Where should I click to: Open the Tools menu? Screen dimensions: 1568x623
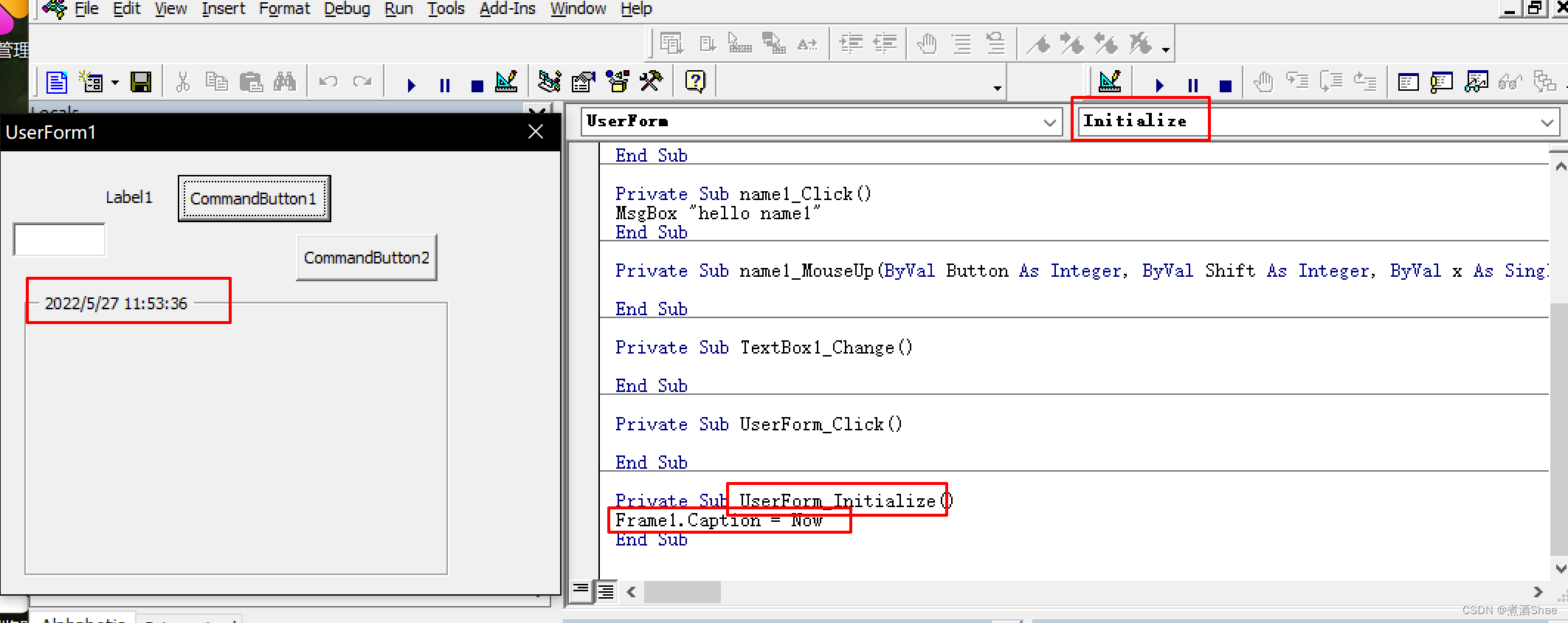click(x=446, y=9)
